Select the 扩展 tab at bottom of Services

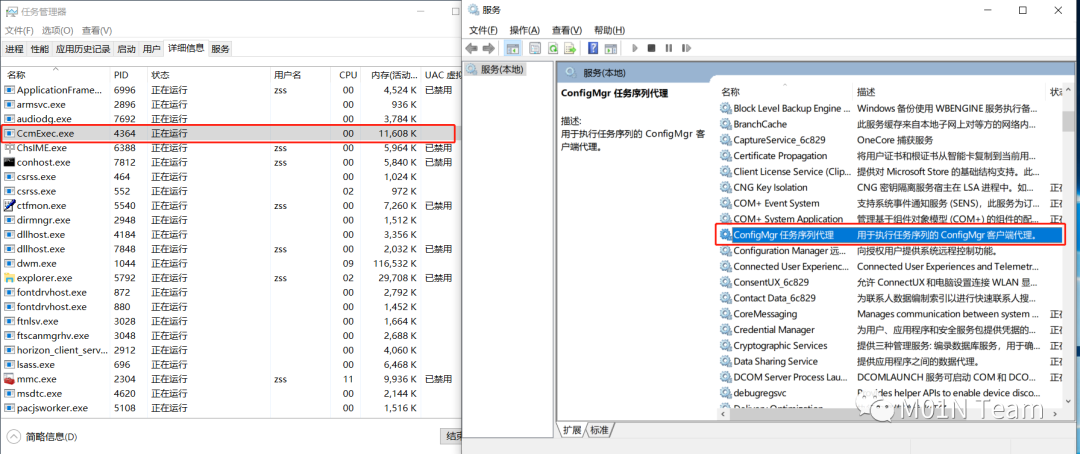click(x=572, y=430)
